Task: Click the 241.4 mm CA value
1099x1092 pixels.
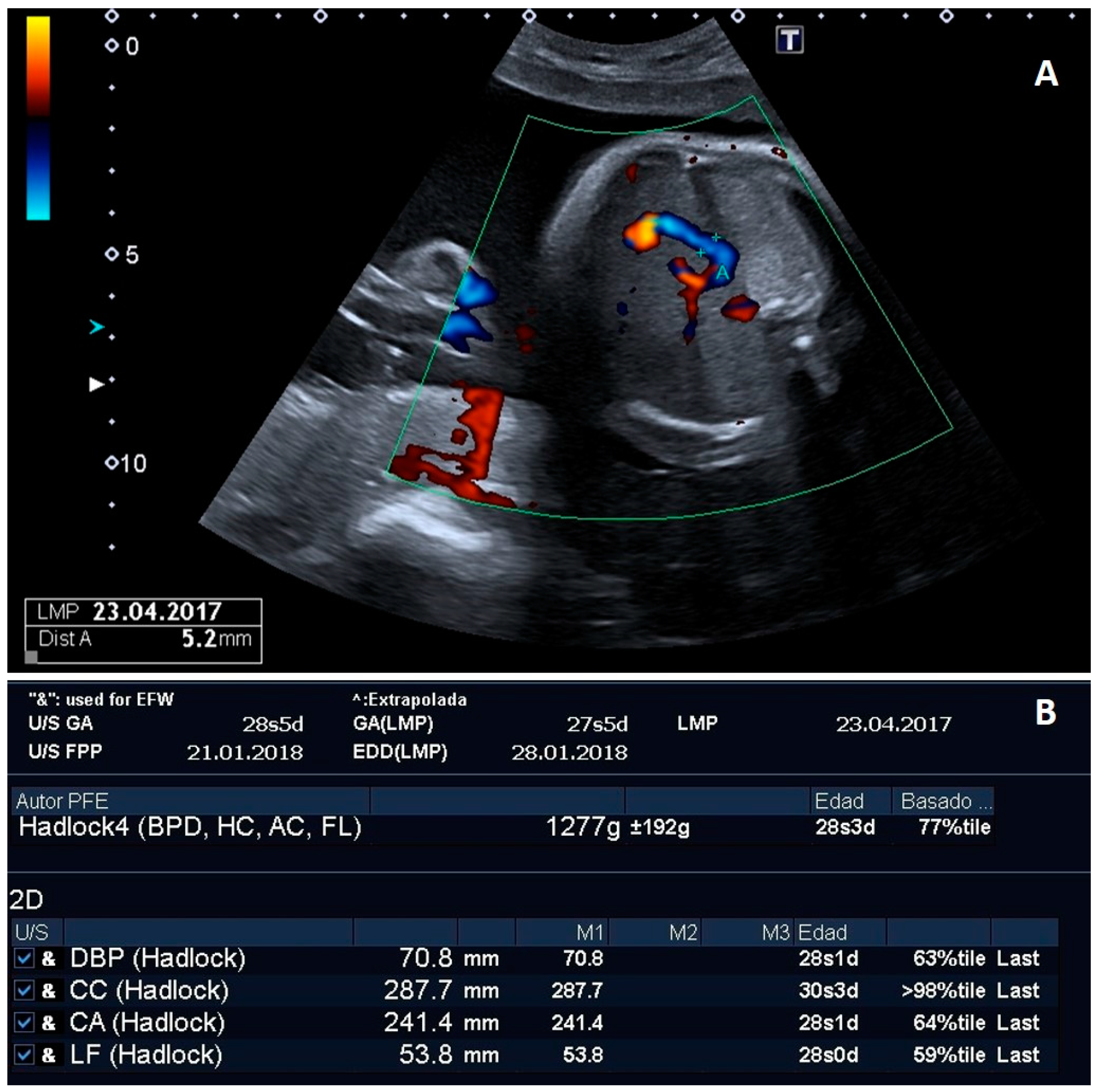Action: click(x=442, y=1023)
